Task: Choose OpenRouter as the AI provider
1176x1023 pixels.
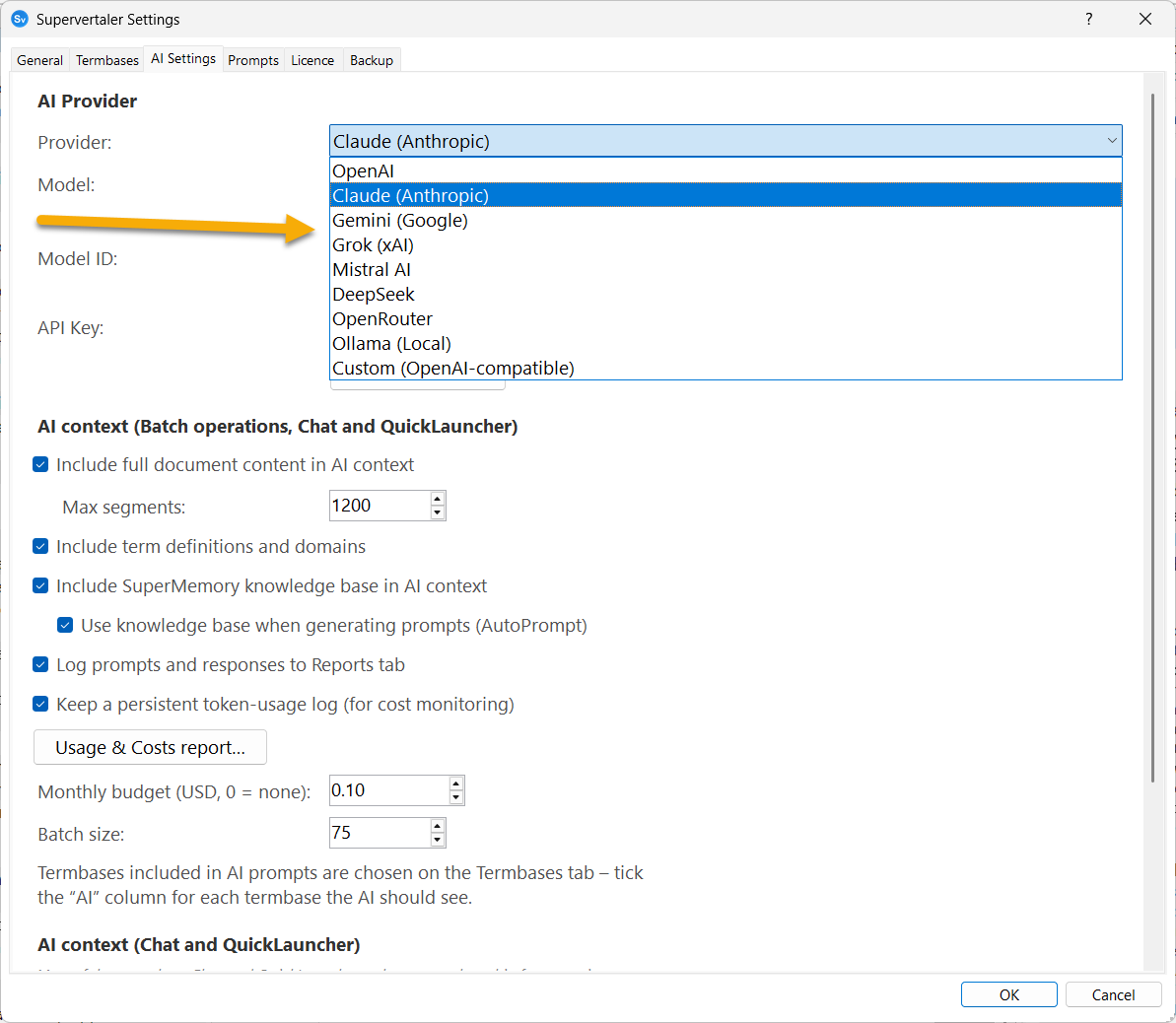Action: tap(726, 319)
